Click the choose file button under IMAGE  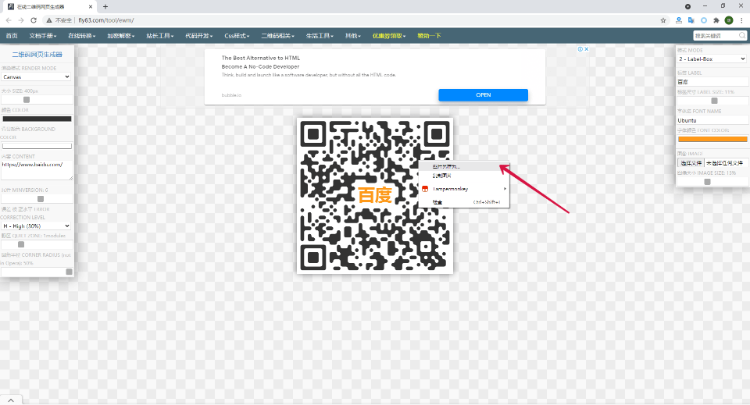click(691, 163)
